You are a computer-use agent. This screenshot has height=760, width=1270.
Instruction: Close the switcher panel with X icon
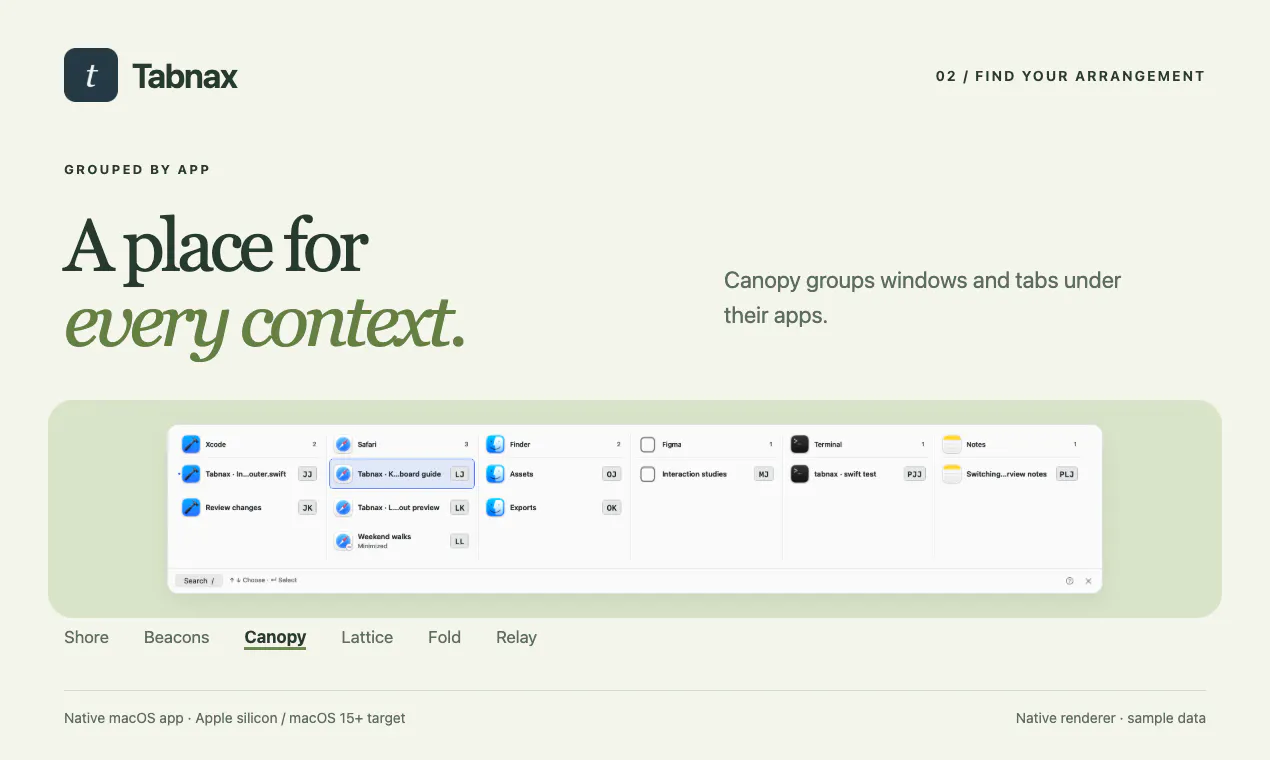[1088, 581]
